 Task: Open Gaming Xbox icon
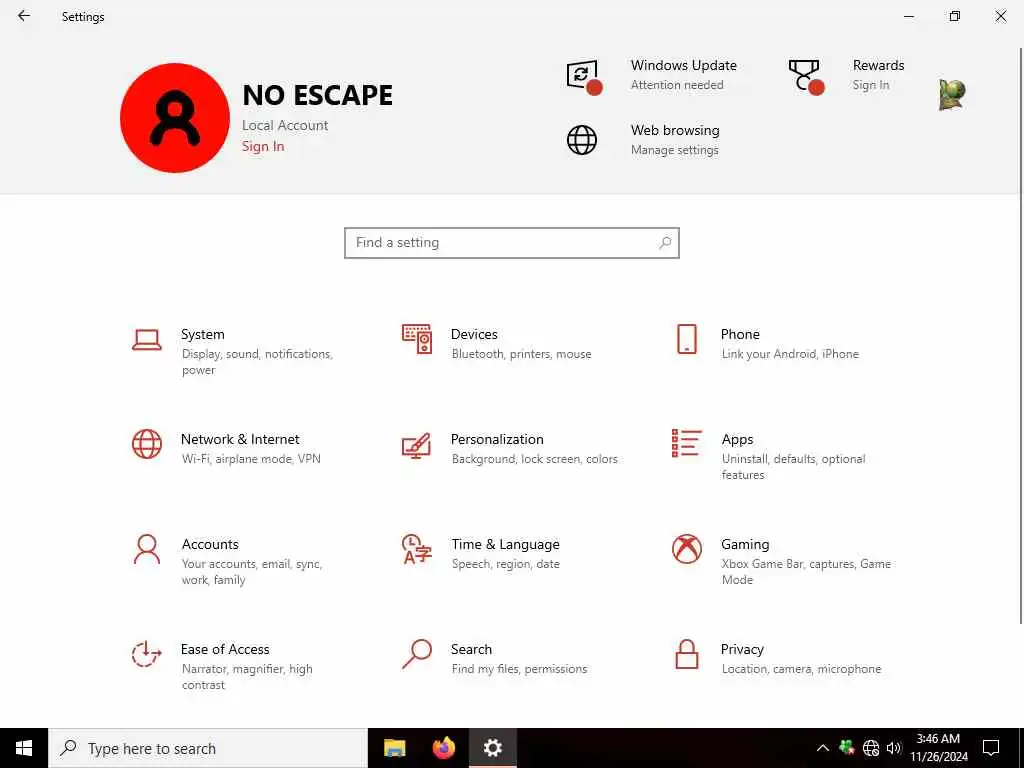click(686, 549)
